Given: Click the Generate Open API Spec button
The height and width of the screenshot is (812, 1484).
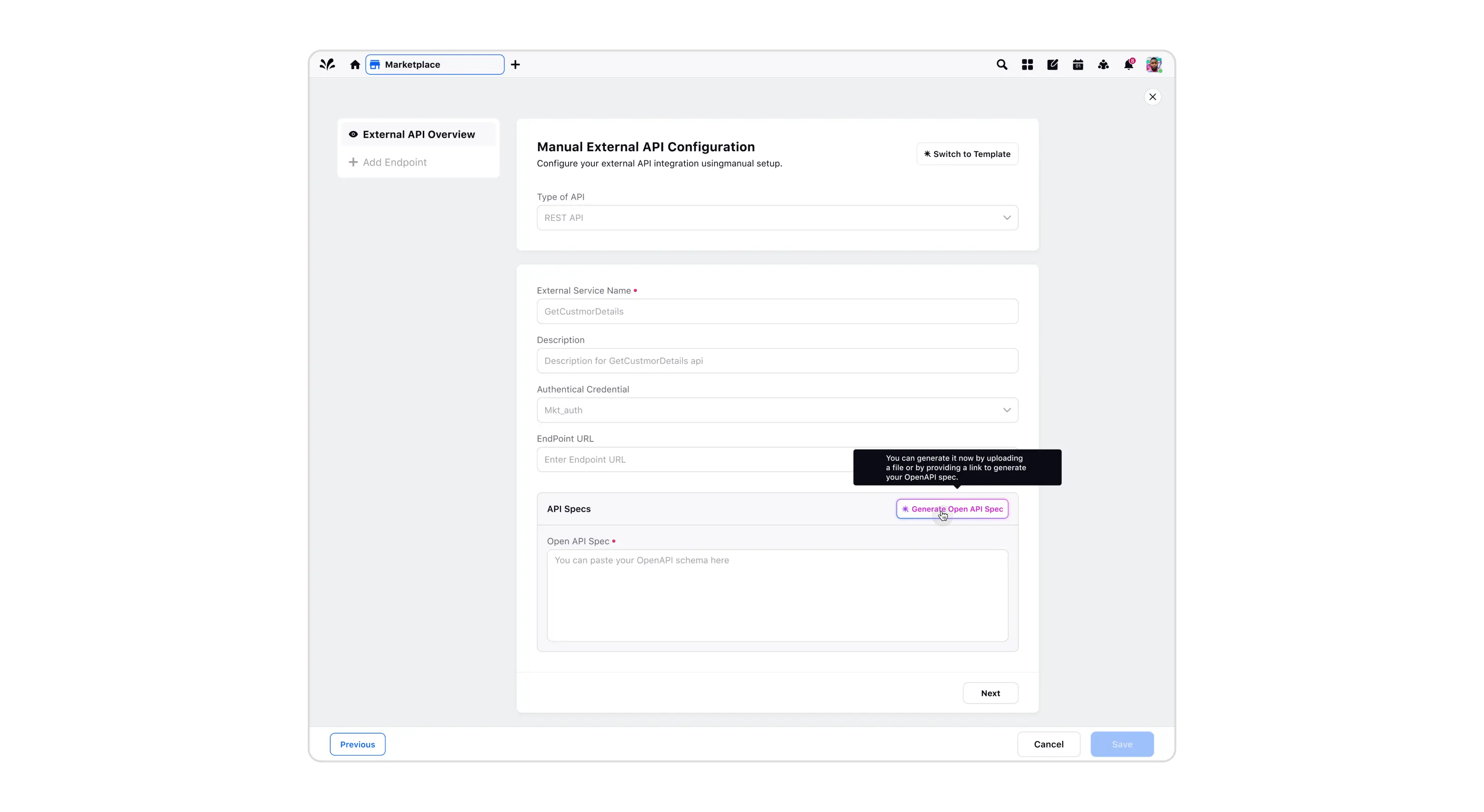Looking at the screenshot, I should [952, 509].
